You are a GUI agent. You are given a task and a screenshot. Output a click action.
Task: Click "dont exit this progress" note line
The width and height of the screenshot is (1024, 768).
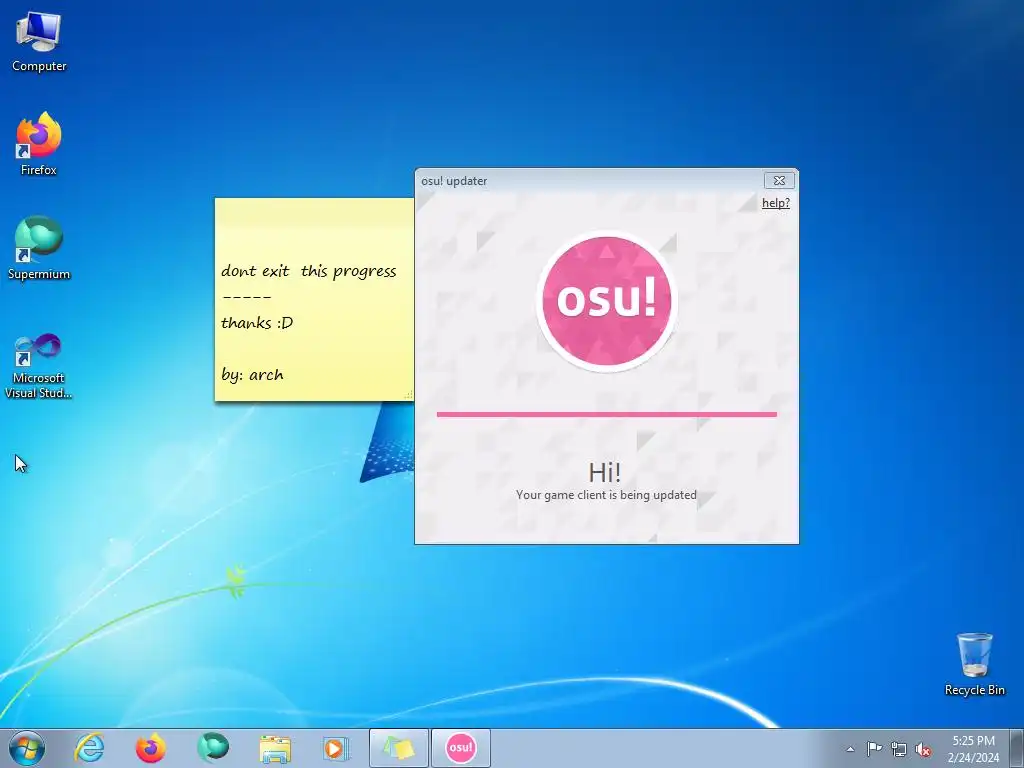(308, 271)
